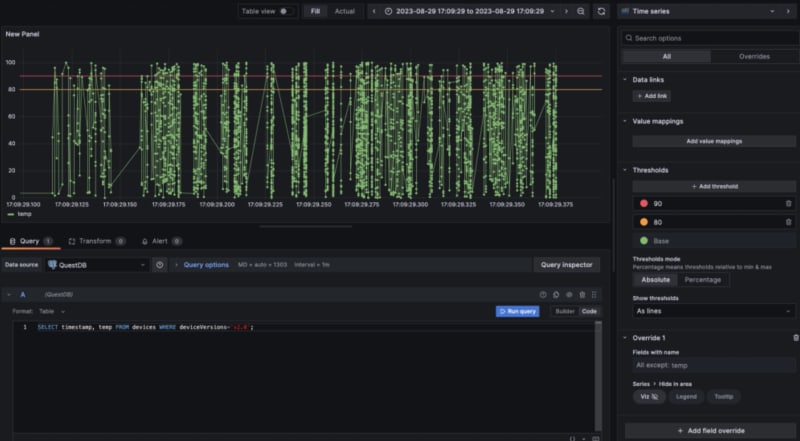Grab the query A reorder handle
This screenshot has height=441, width=800.
pyautogui.click(x=594, y=295)
